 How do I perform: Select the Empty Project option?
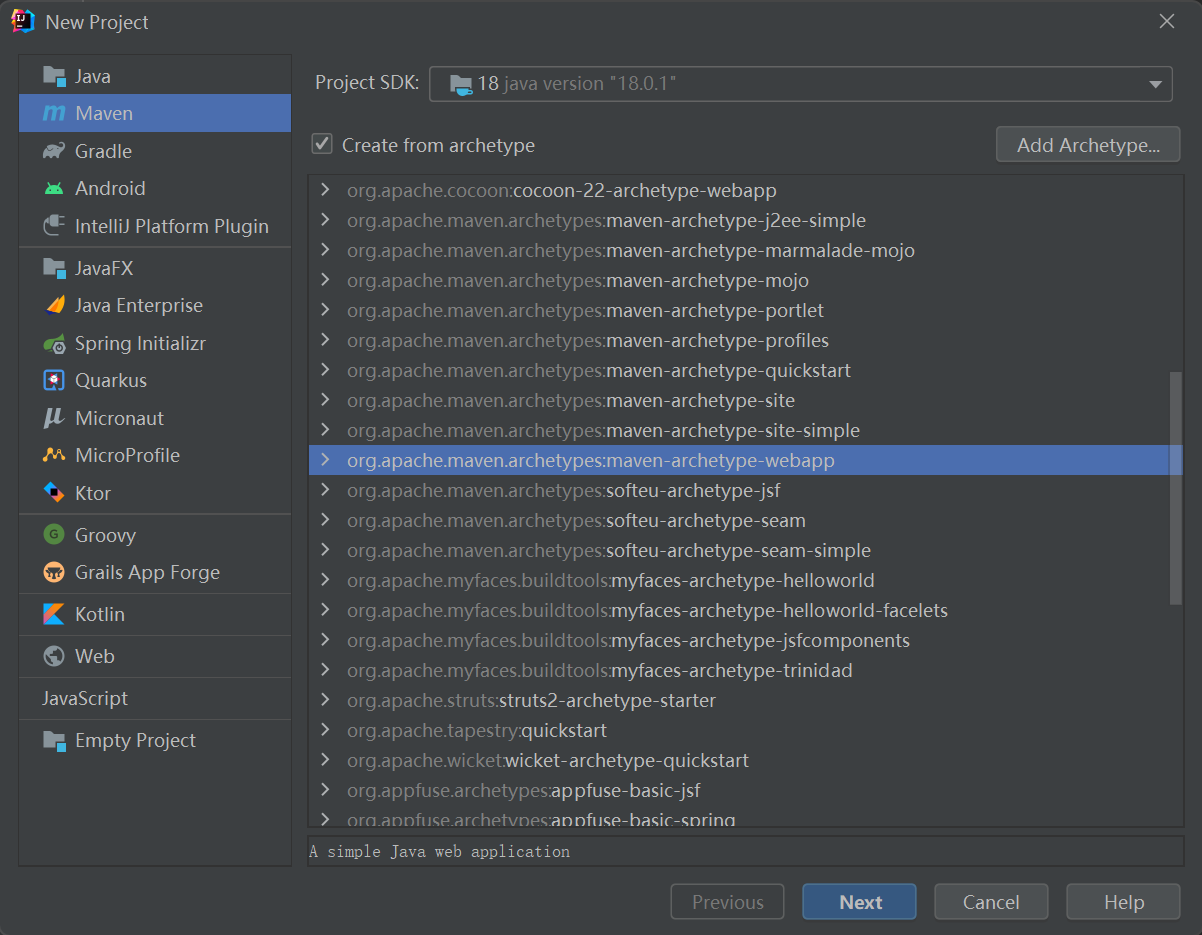(x=135, y=741)
